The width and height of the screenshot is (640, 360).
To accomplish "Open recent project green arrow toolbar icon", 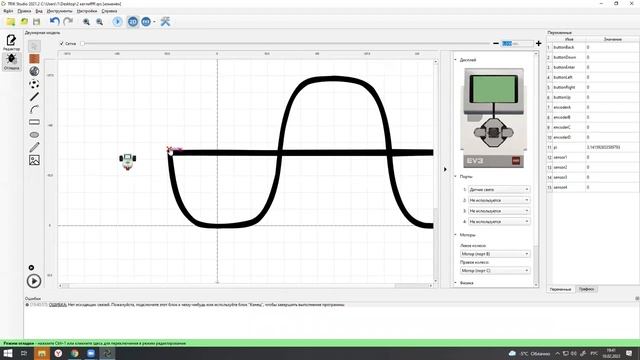I will [x=24, y=22].
